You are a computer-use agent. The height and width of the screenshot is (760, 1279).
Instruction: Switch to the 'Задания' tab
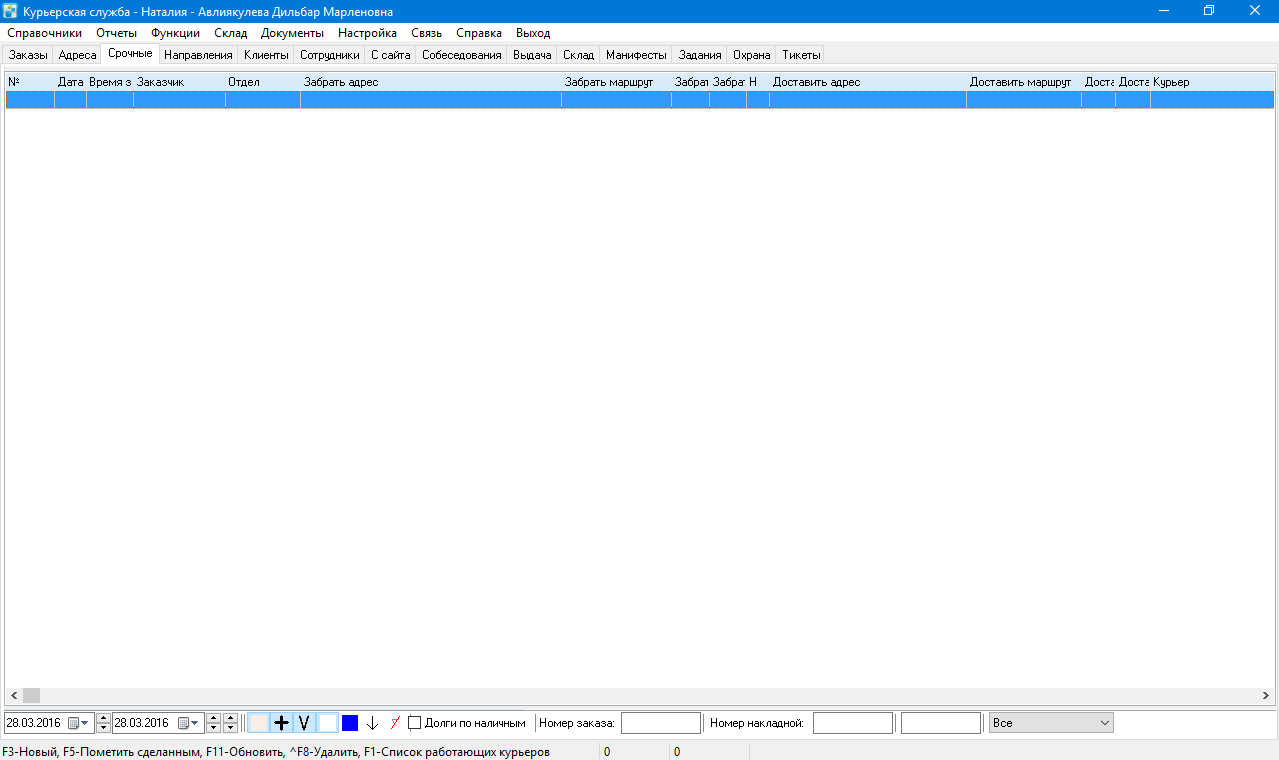(x=700, y=55)
